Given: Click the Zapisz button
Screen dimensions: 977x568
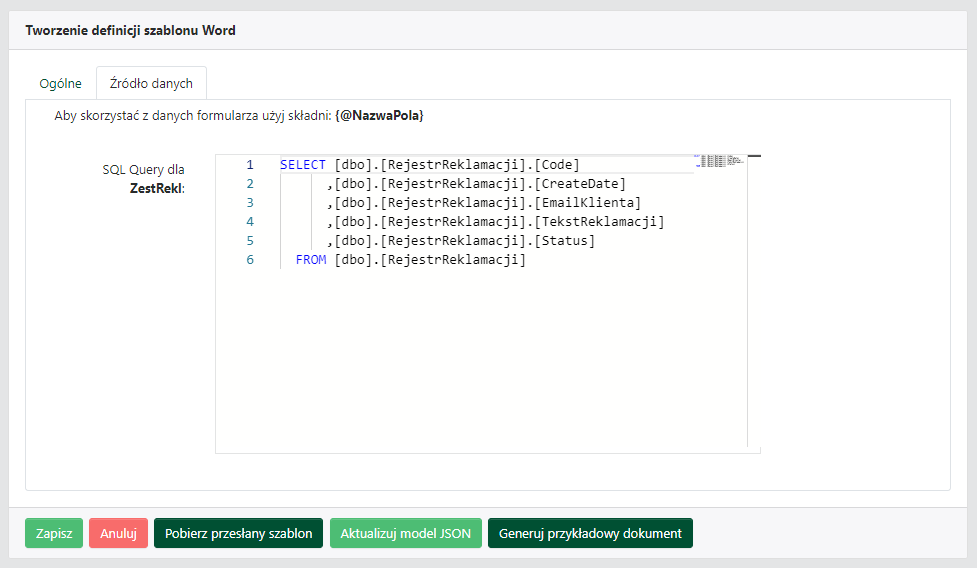Looking at the screenshot, I should pyautogui.click(x=54, y=533).
